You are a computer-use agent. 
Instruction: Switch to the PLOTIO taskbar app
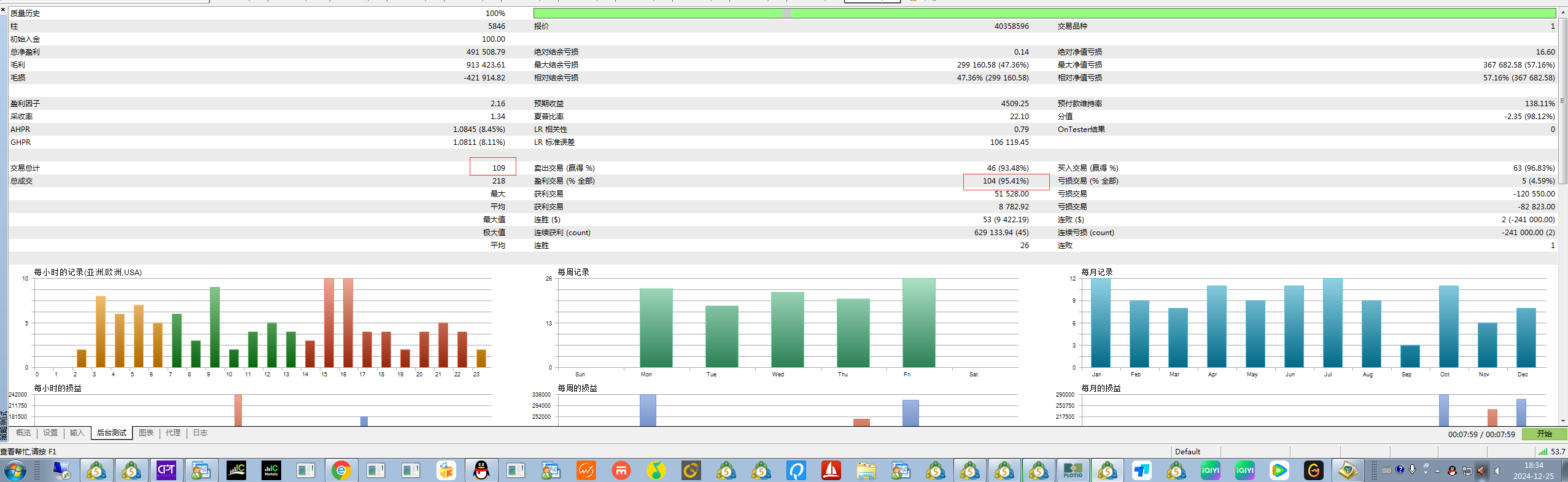coord(1073,471)
